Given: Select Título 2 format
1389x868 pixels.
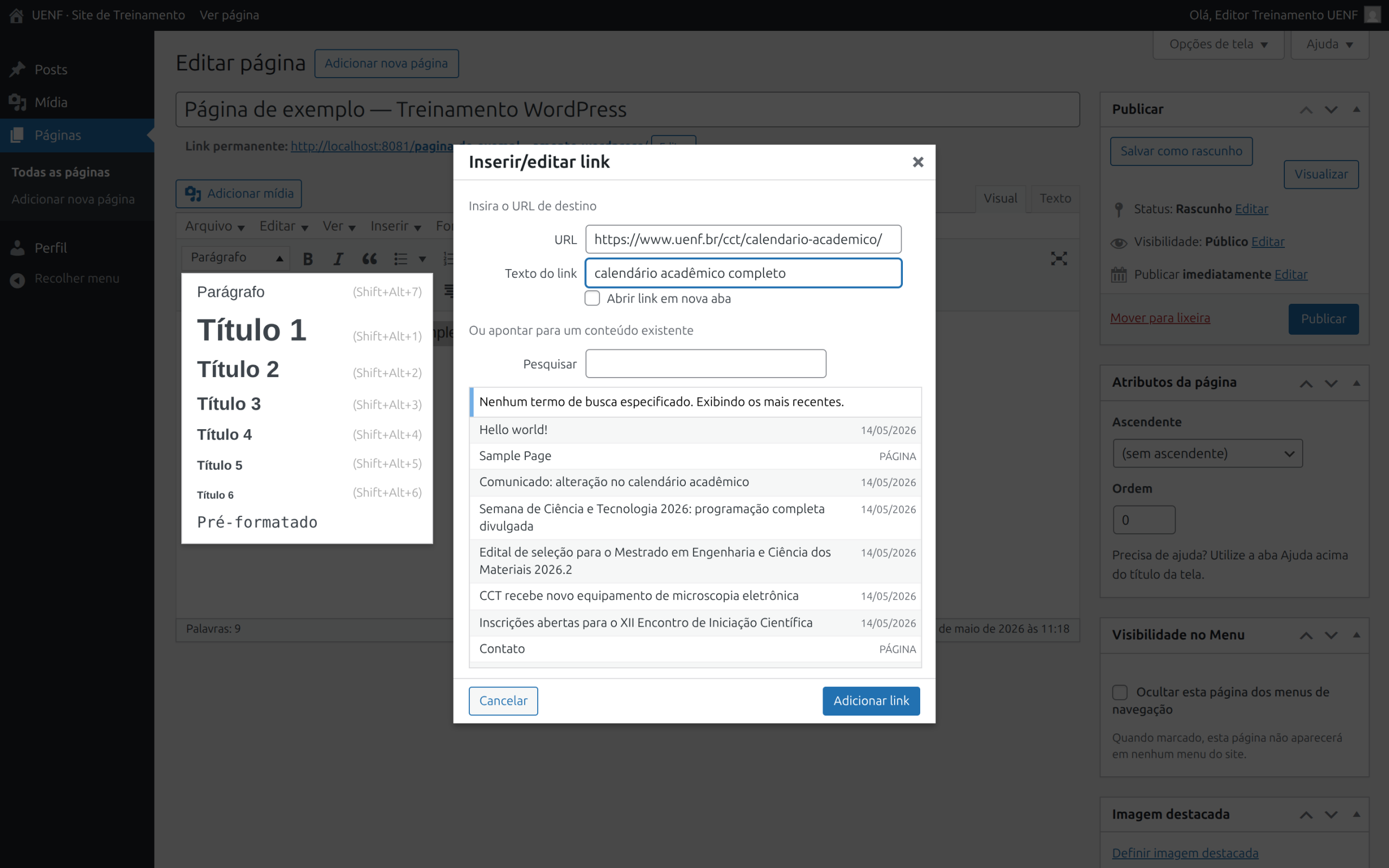Looking at the screenshot, I should [307, 369].
